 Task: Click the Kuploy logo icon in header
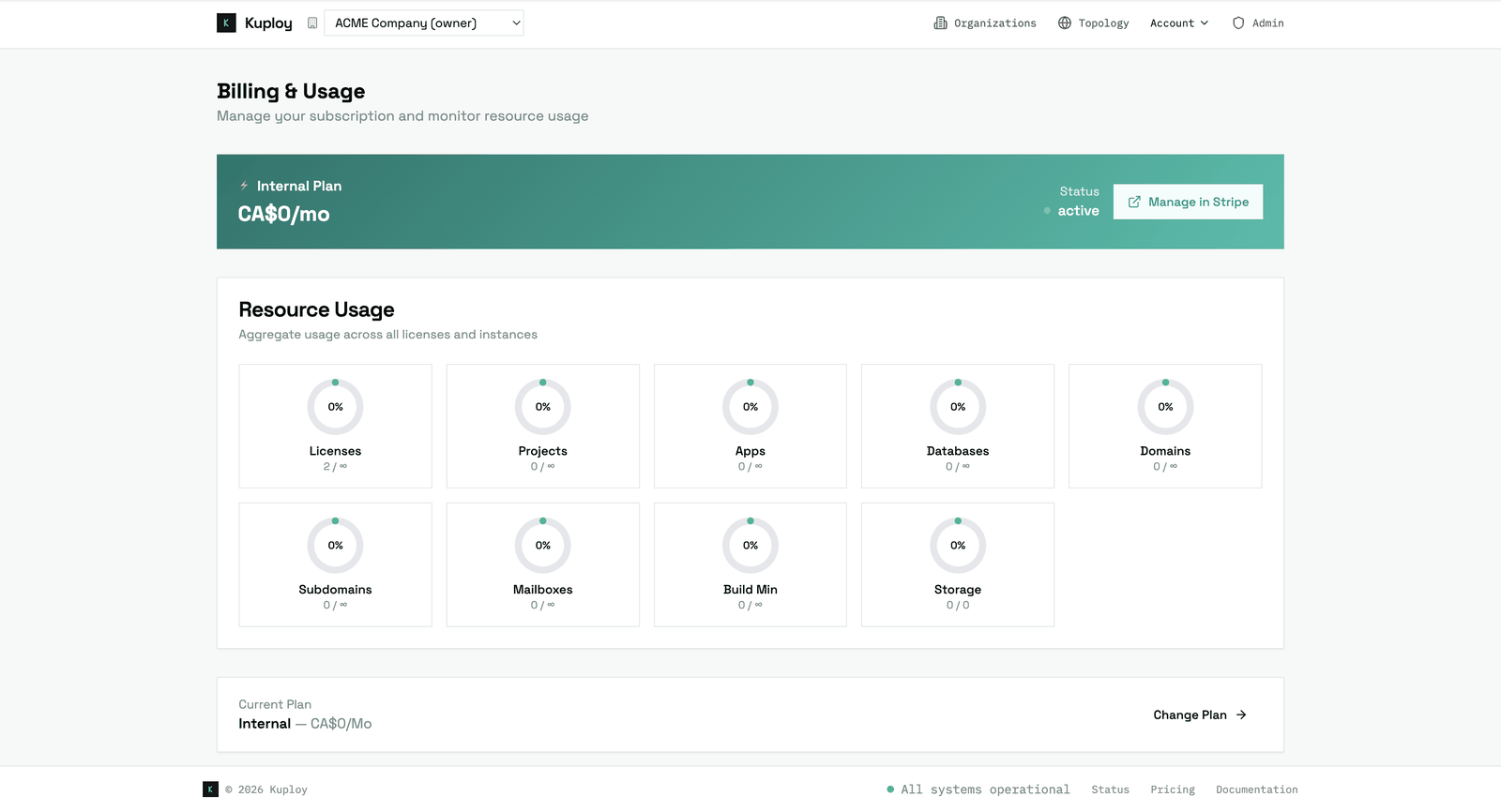226,23
